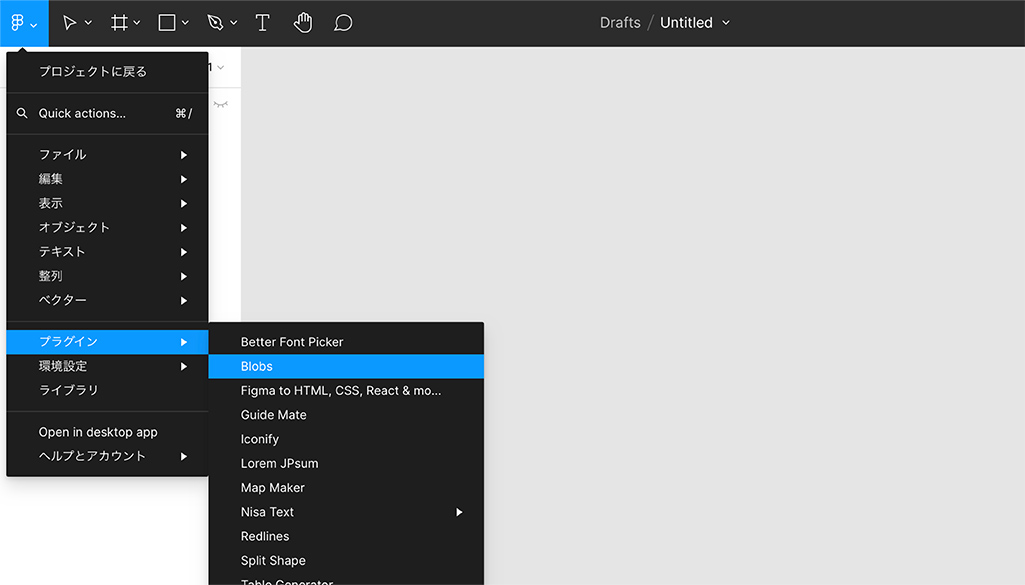Select the Pen tool
Viewport: 1025px width, 585px height.
point(215,23)
